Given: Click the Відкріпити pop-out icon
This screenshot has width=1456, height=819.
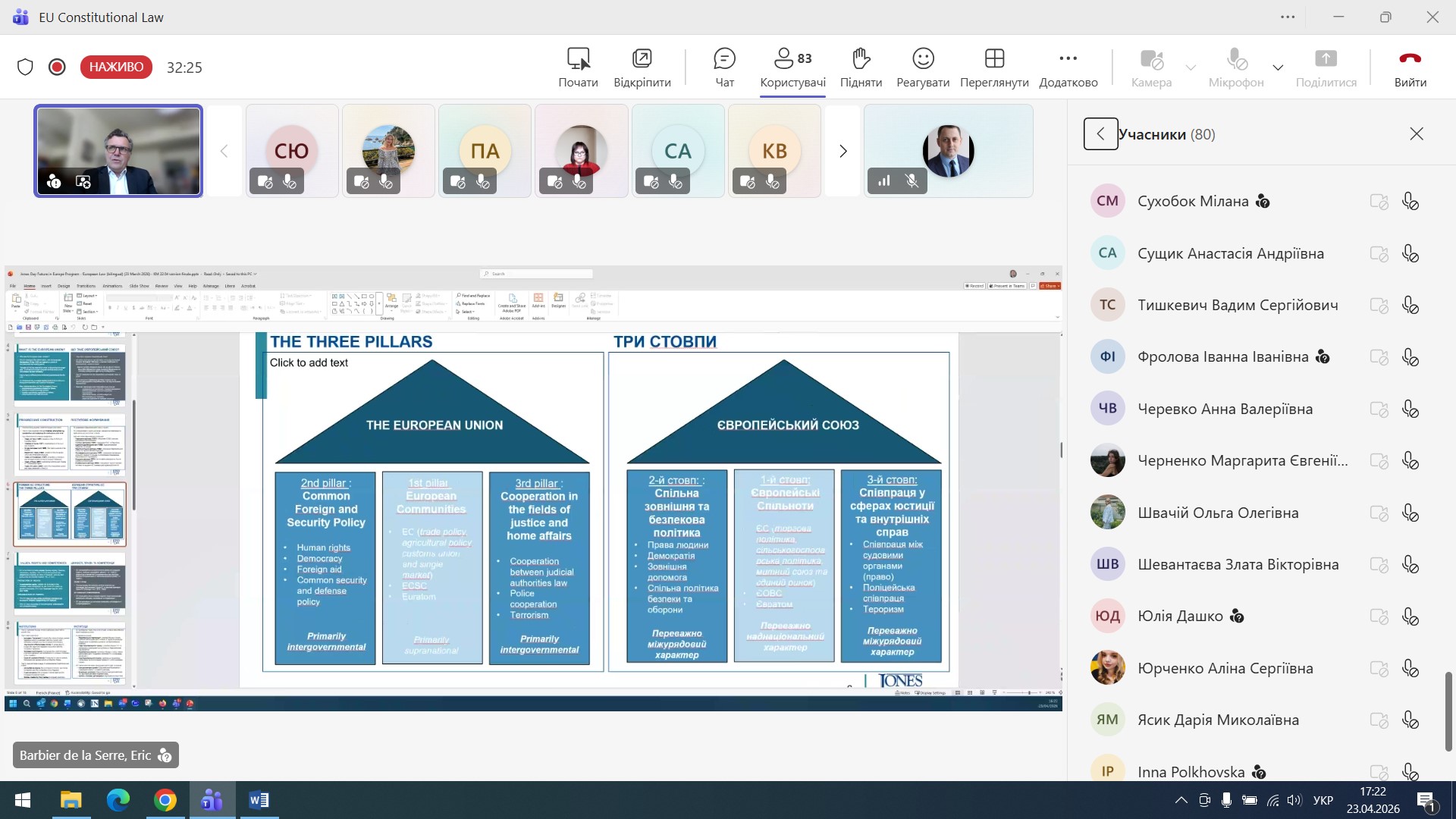Looking at the screenshot, I should [x=642, y=59].
